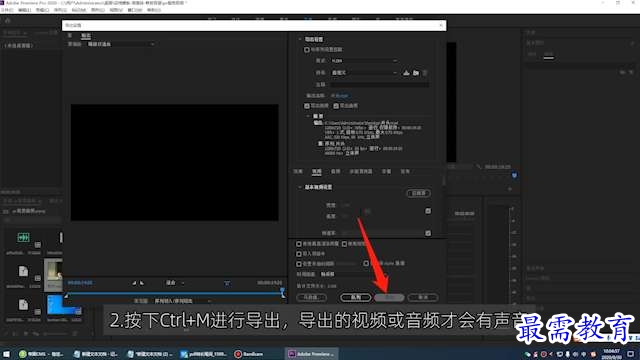Toggle the width/height match-source checkbox
This screenshot has height=360, width=640.
click(428, 211)
